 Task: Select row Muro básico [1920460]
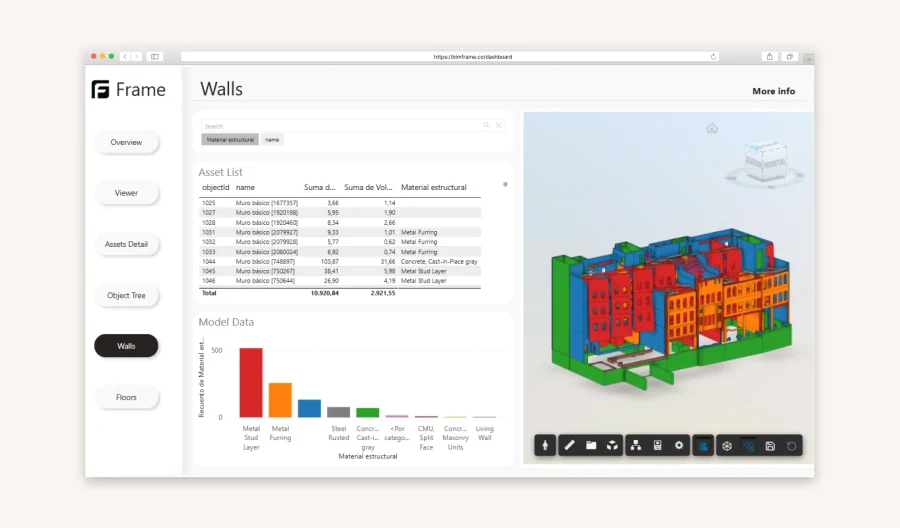tap(340, 223)
